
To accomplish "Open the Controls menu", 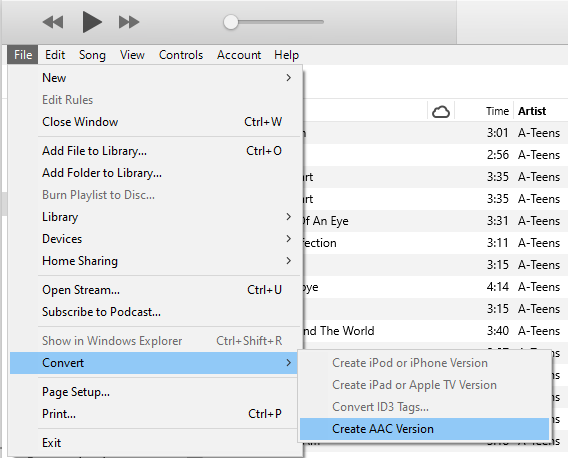I will (x=181, y=55).
